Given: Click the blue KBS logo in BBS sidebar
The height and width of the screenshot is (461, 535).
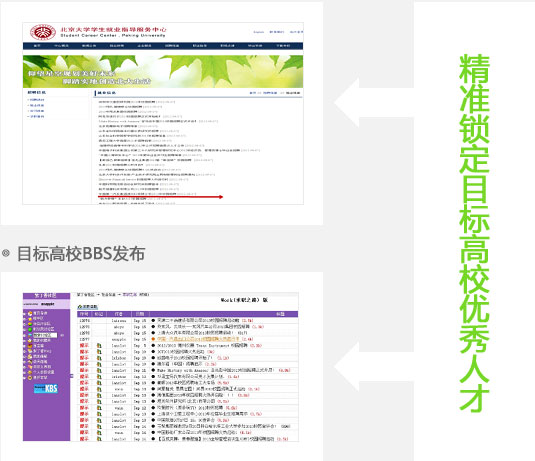Looking at the screenshot, I should click(46, 389).
